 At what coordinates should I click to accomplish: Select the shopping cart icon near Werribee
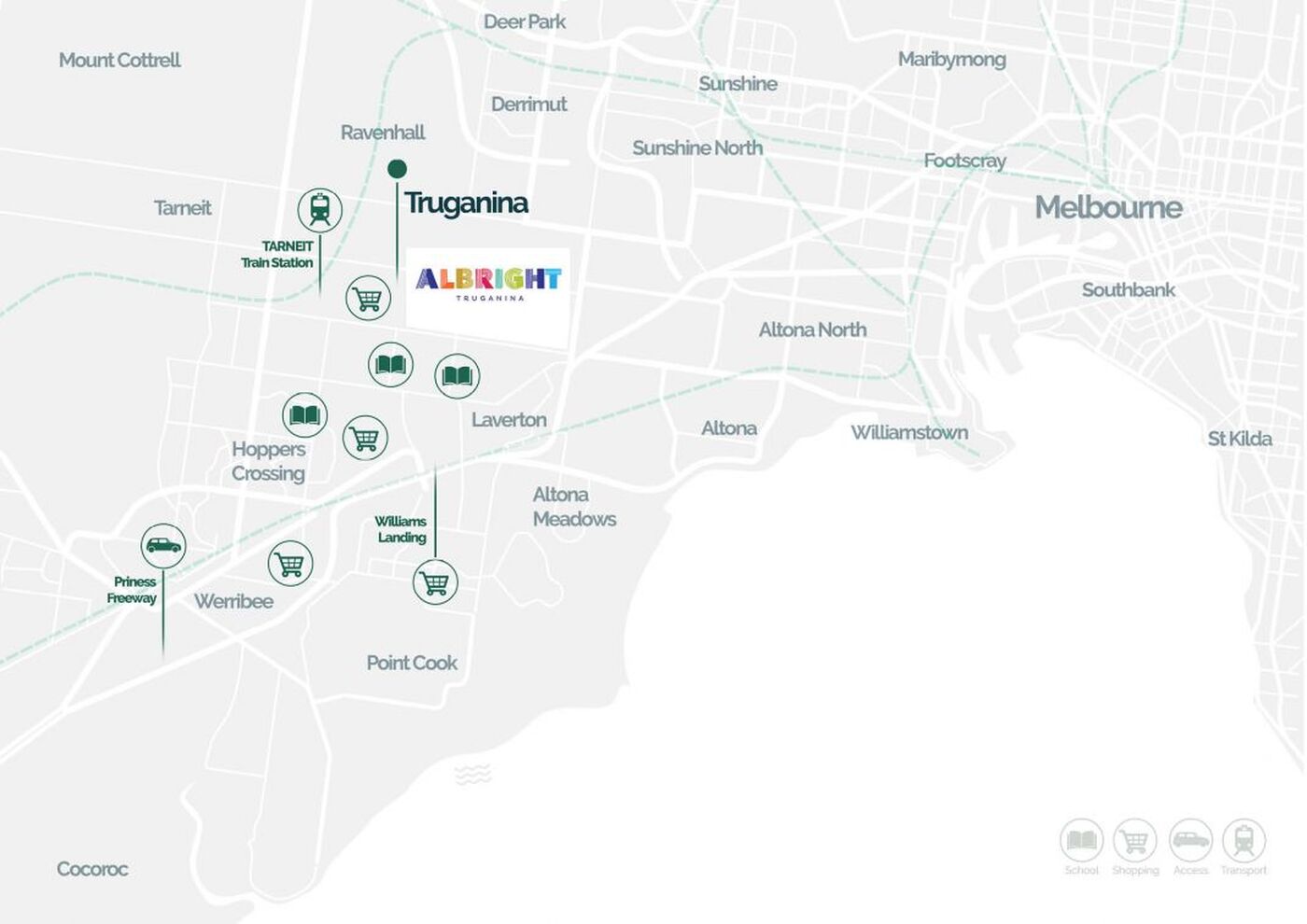tap(289, 564)
